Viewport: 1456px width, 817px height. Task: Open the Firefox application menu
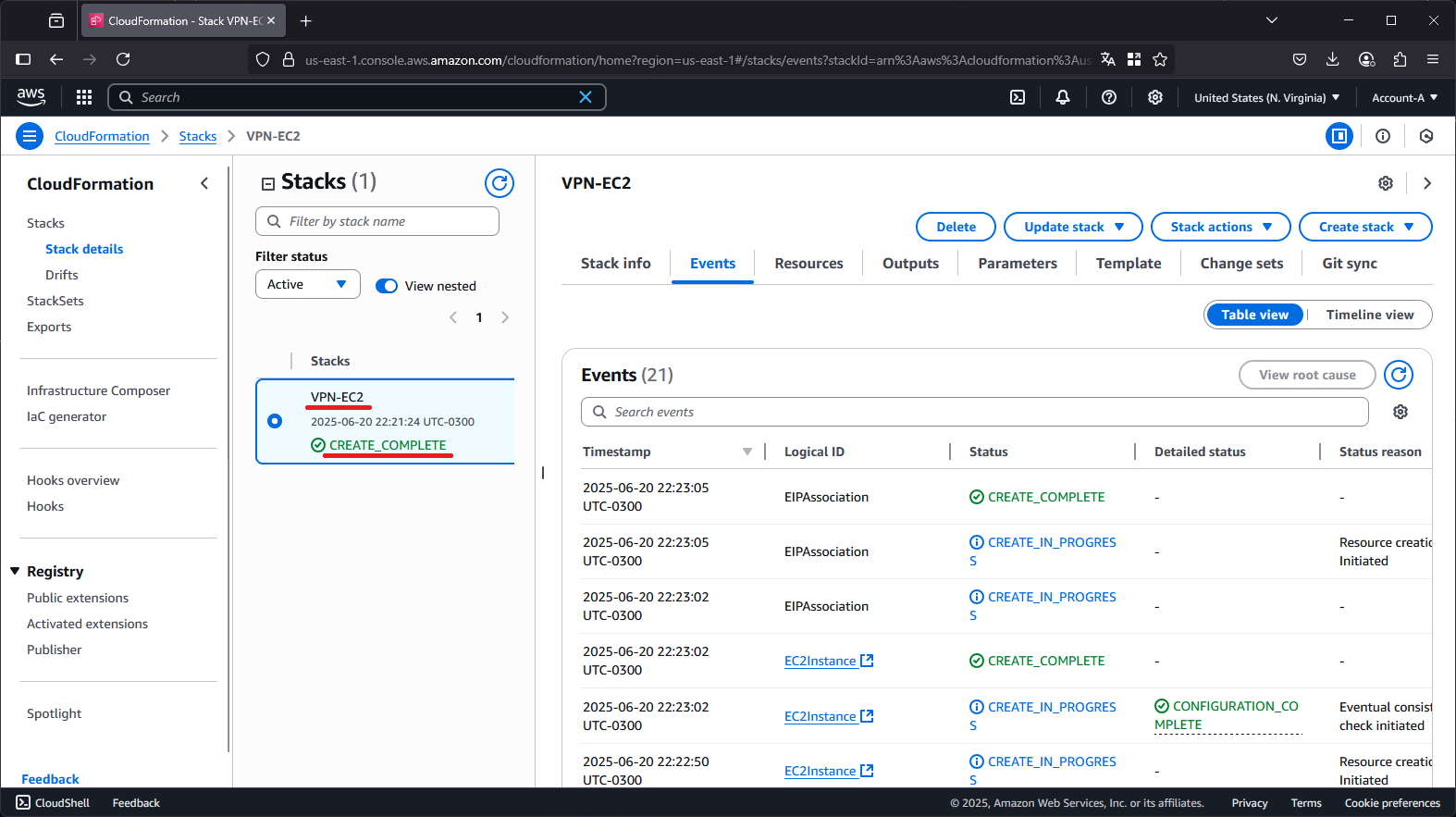[1433, 59]
